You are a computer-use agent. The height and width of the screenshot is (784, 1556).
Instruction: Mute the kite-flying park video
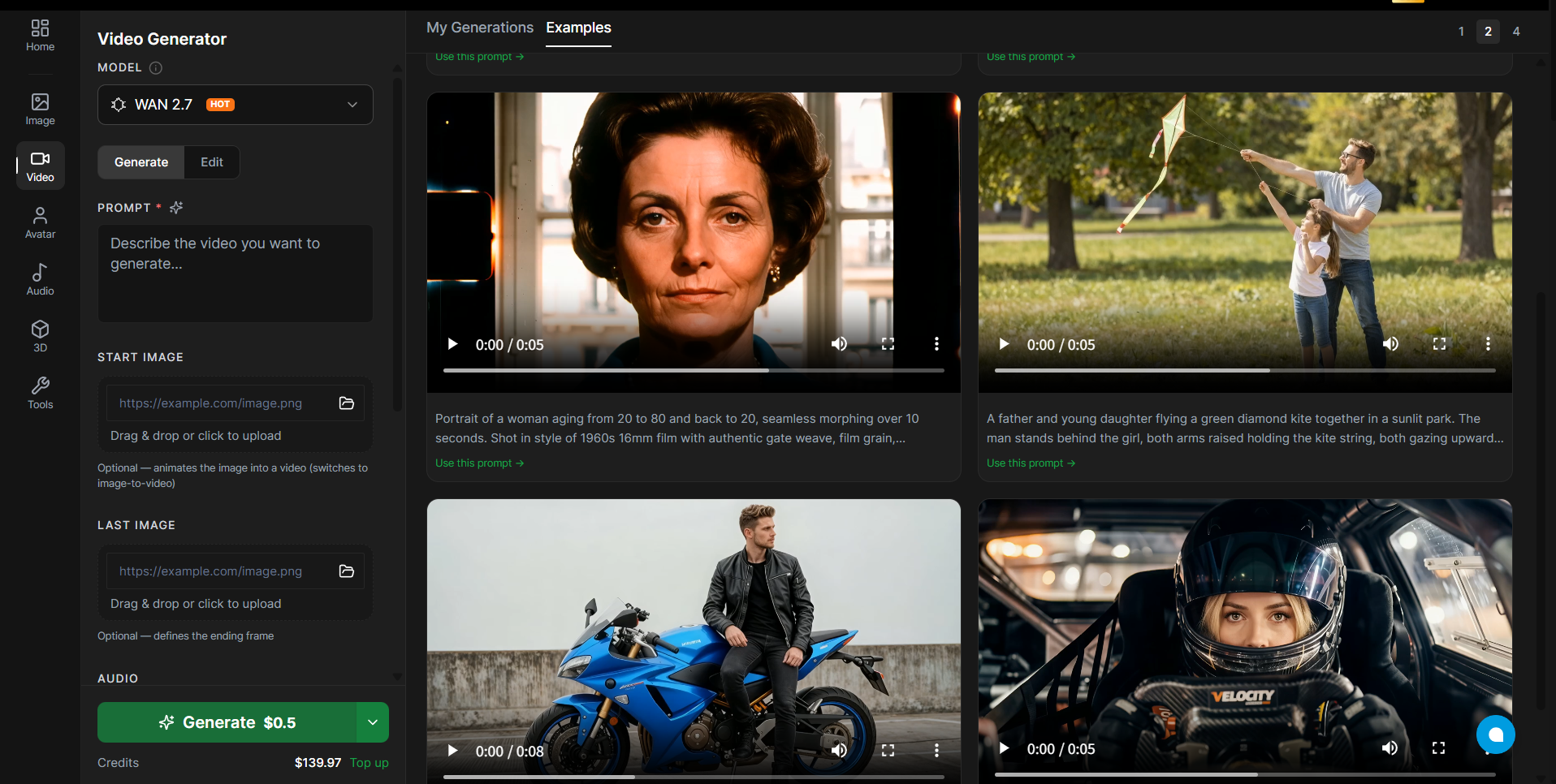tap(1390, 344)
